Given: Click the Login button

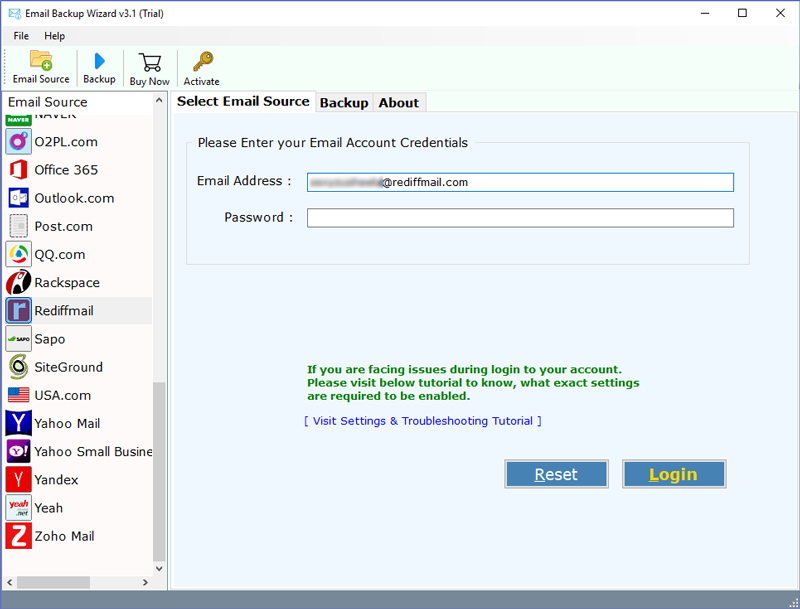Looking at the screenshot, I should 673,474.
